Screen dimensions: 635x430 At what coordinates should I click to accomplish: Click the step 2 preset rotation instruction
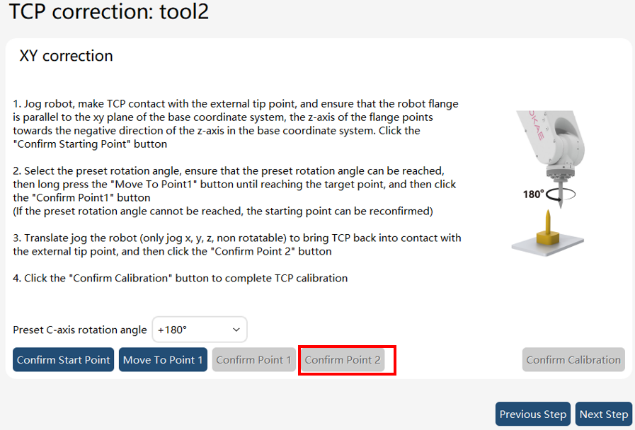click(234, 191)
